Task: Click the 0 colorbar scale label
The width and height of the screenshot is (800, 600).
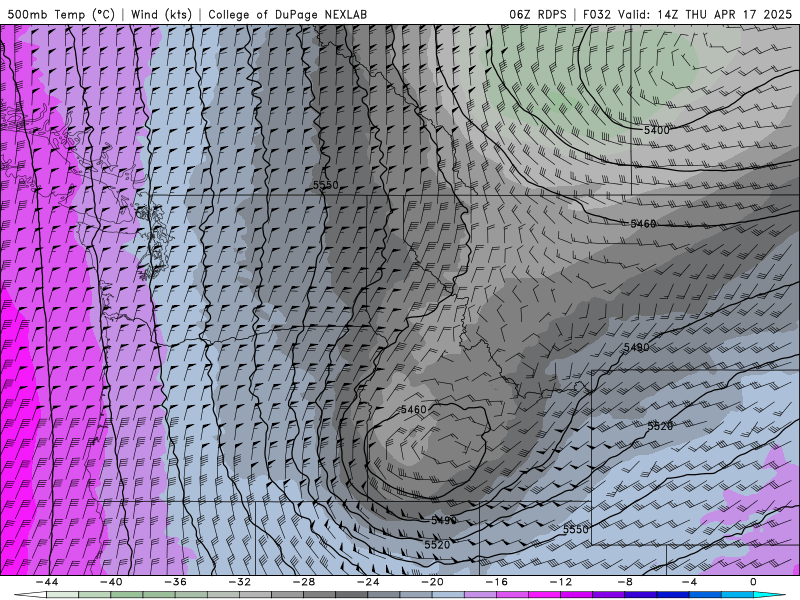Action: [753, 582]
